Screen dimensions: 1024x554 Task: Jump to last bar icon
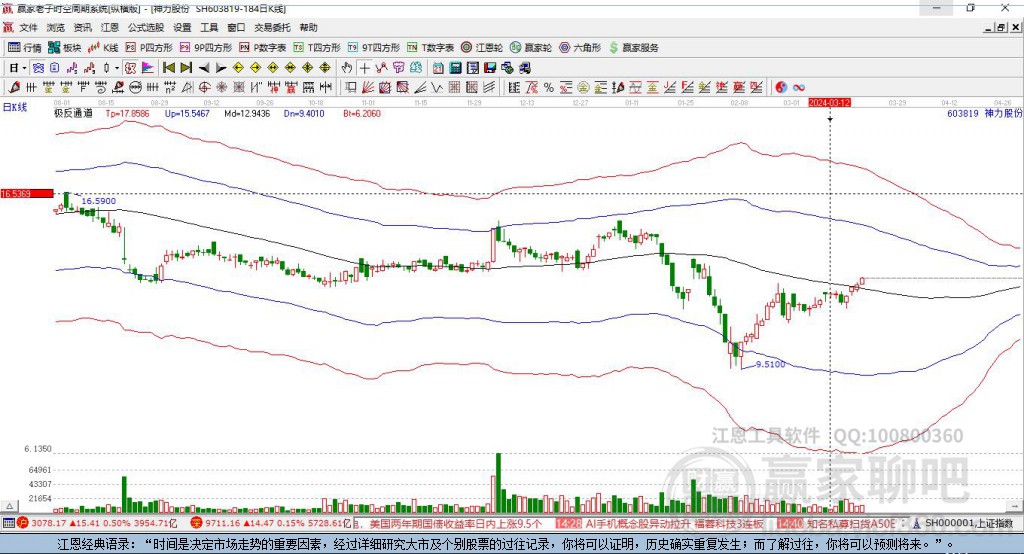pyautogui.click(x=186, y=68)
